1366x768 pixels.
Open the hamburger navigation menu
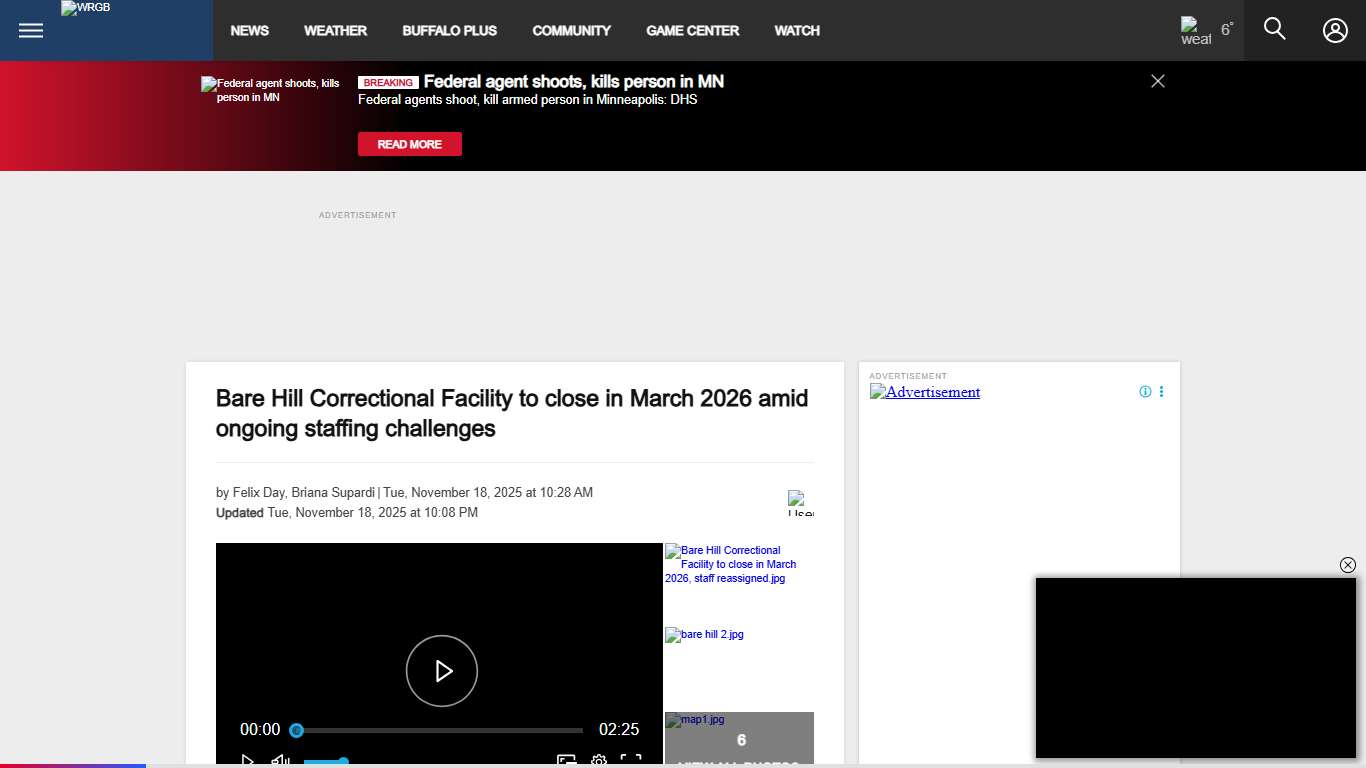(x=30, y=30)
